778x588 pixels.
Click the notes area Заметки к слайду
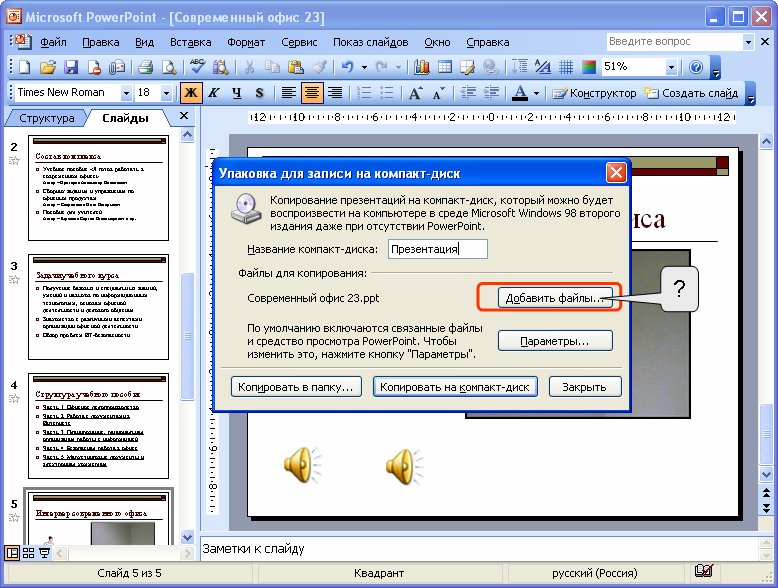click(x=254, y=549)
